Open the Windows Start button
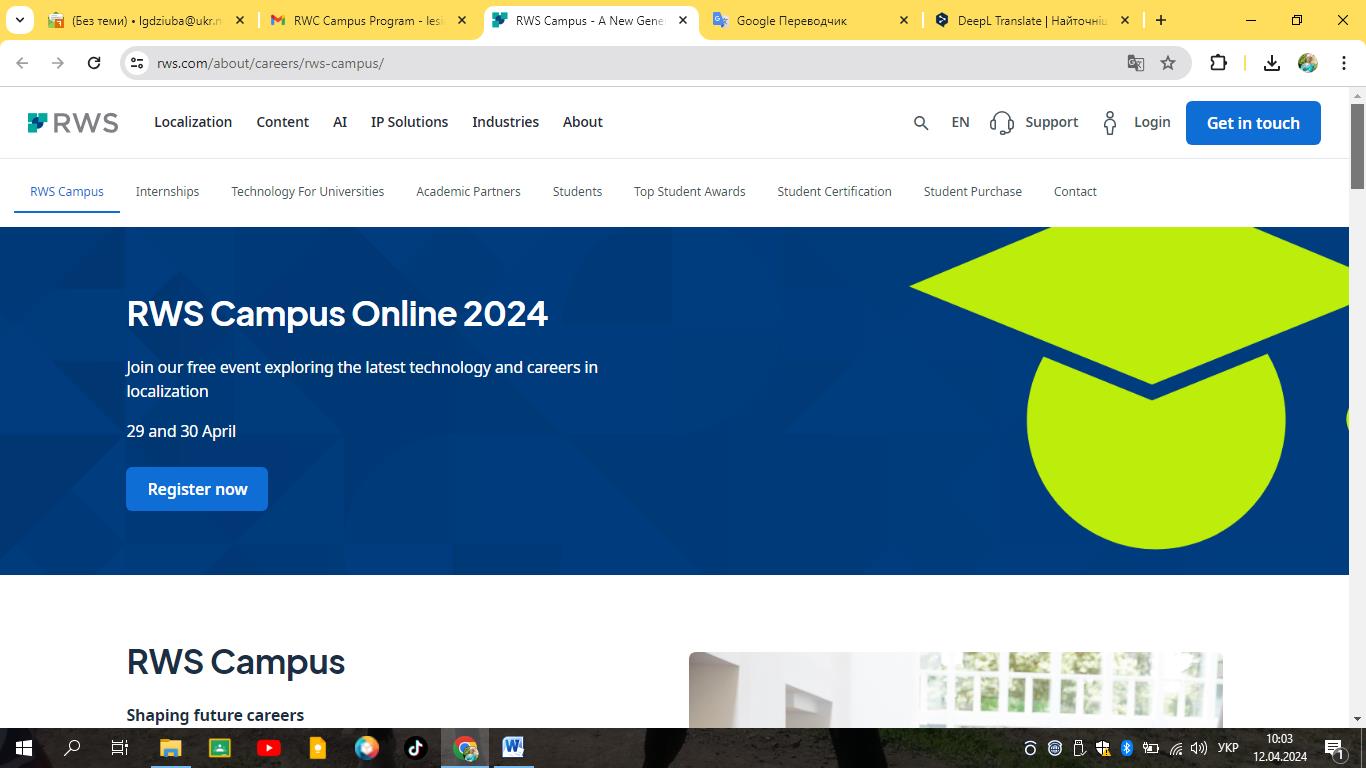 tap(24, 748)
